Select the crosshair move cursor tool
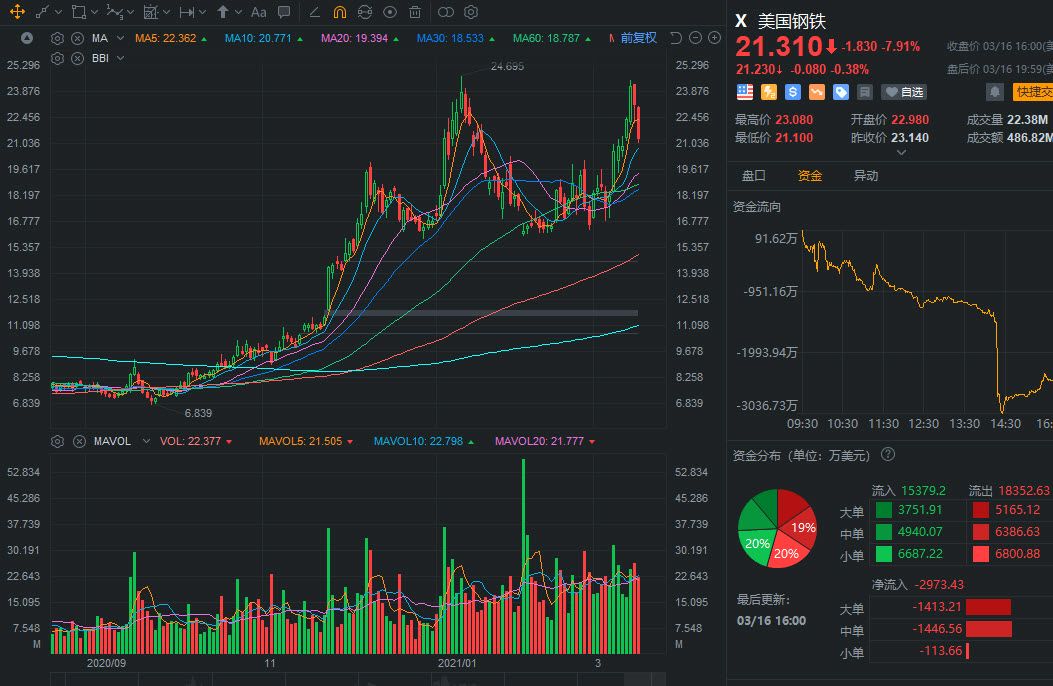The height and width of the screenshot is (686, 1053). [17, 12]
